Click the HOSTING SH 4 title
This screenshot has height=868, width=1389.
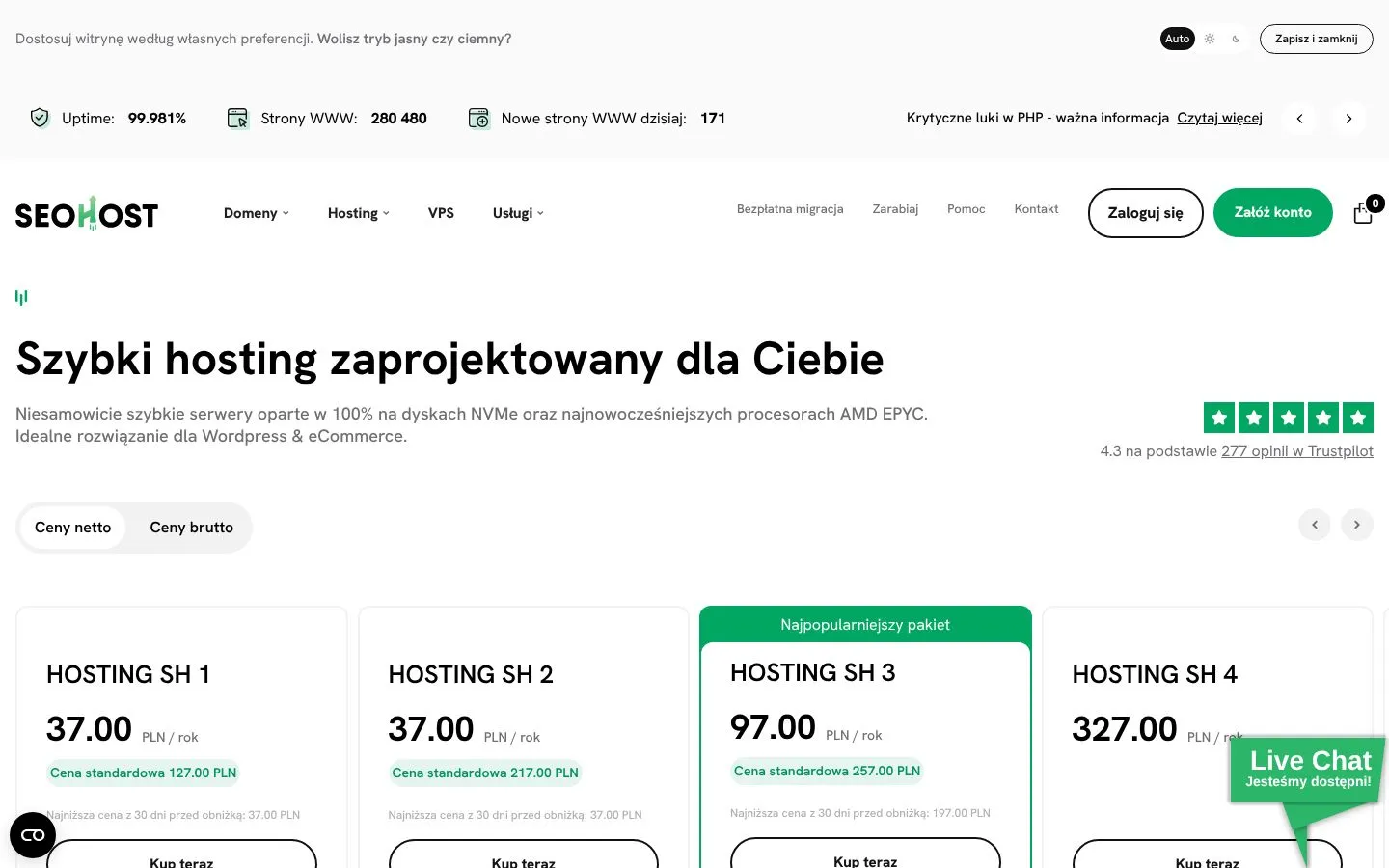pyautogui.click(x=1155, y=674)
